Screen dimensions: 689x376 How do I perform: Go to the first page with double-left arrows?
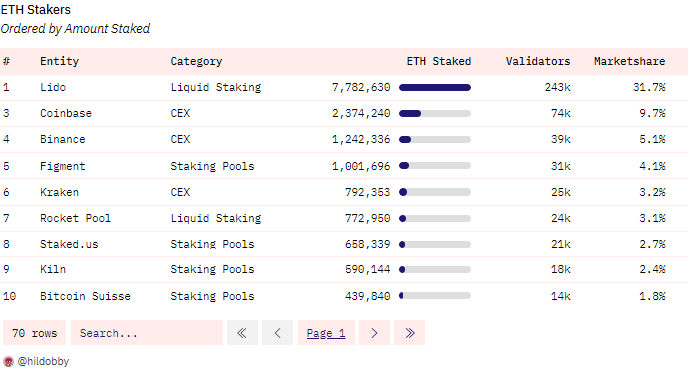pyautogui.click(x=242, y=333)
